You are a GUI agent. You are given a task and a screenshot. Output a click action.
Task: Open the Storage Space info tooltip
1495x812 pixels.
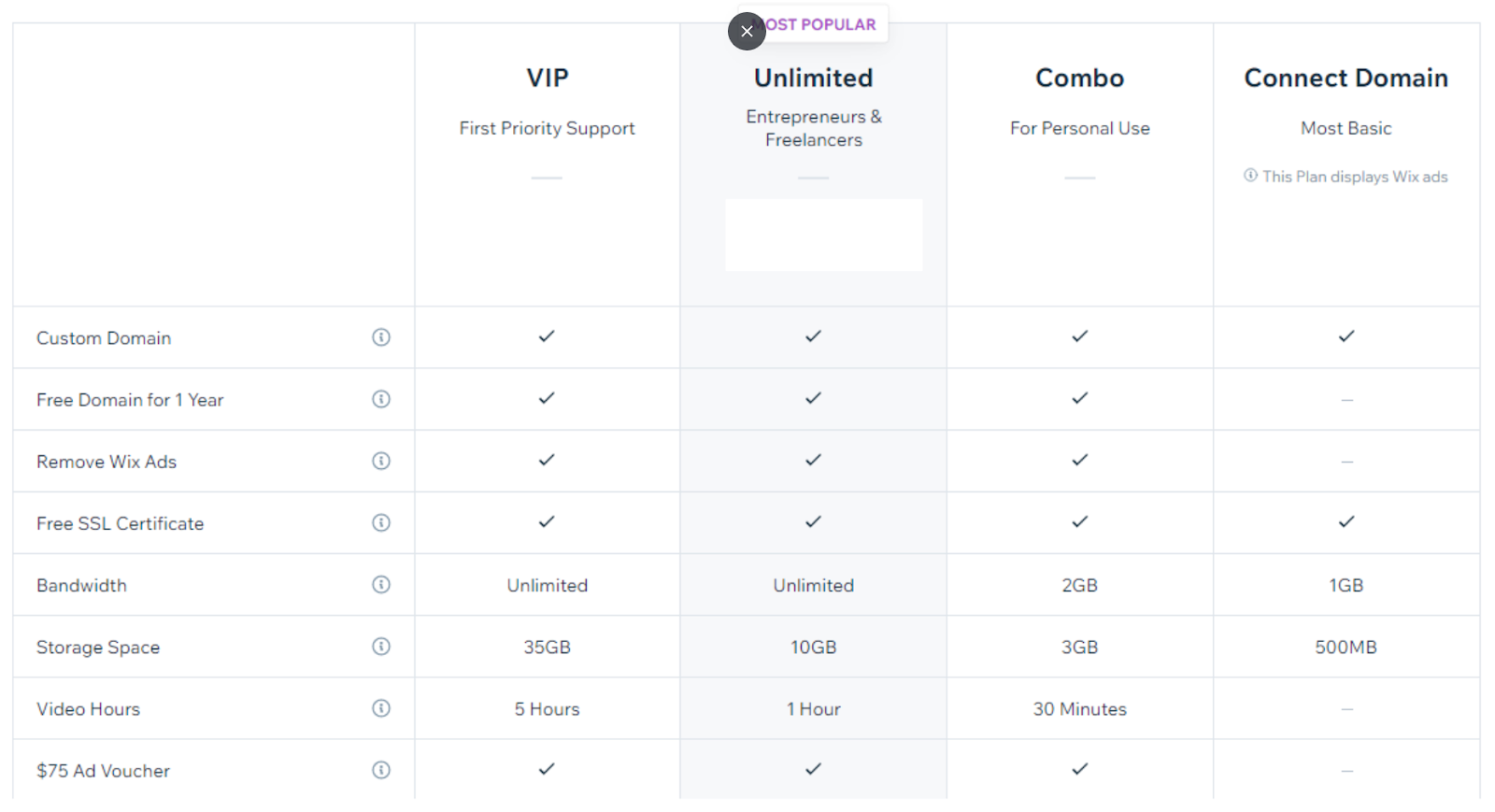[381, 646]
